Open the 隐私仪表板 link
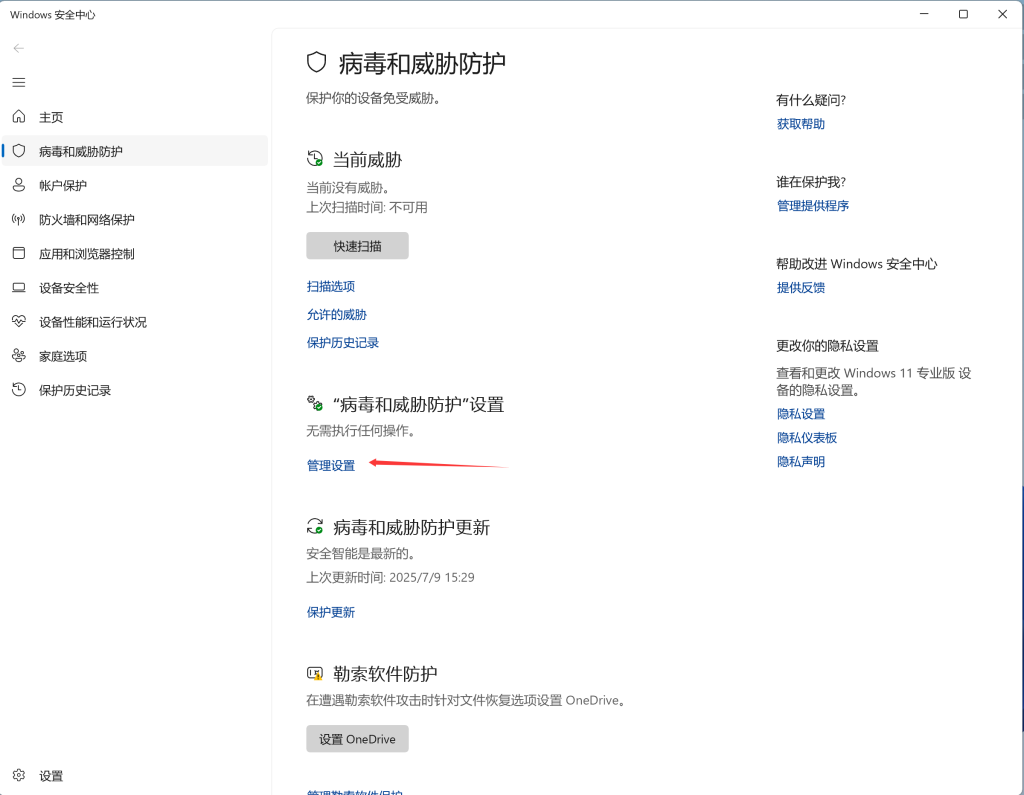The width and height of the screenshot is (1024, 795). pos(807,438)
